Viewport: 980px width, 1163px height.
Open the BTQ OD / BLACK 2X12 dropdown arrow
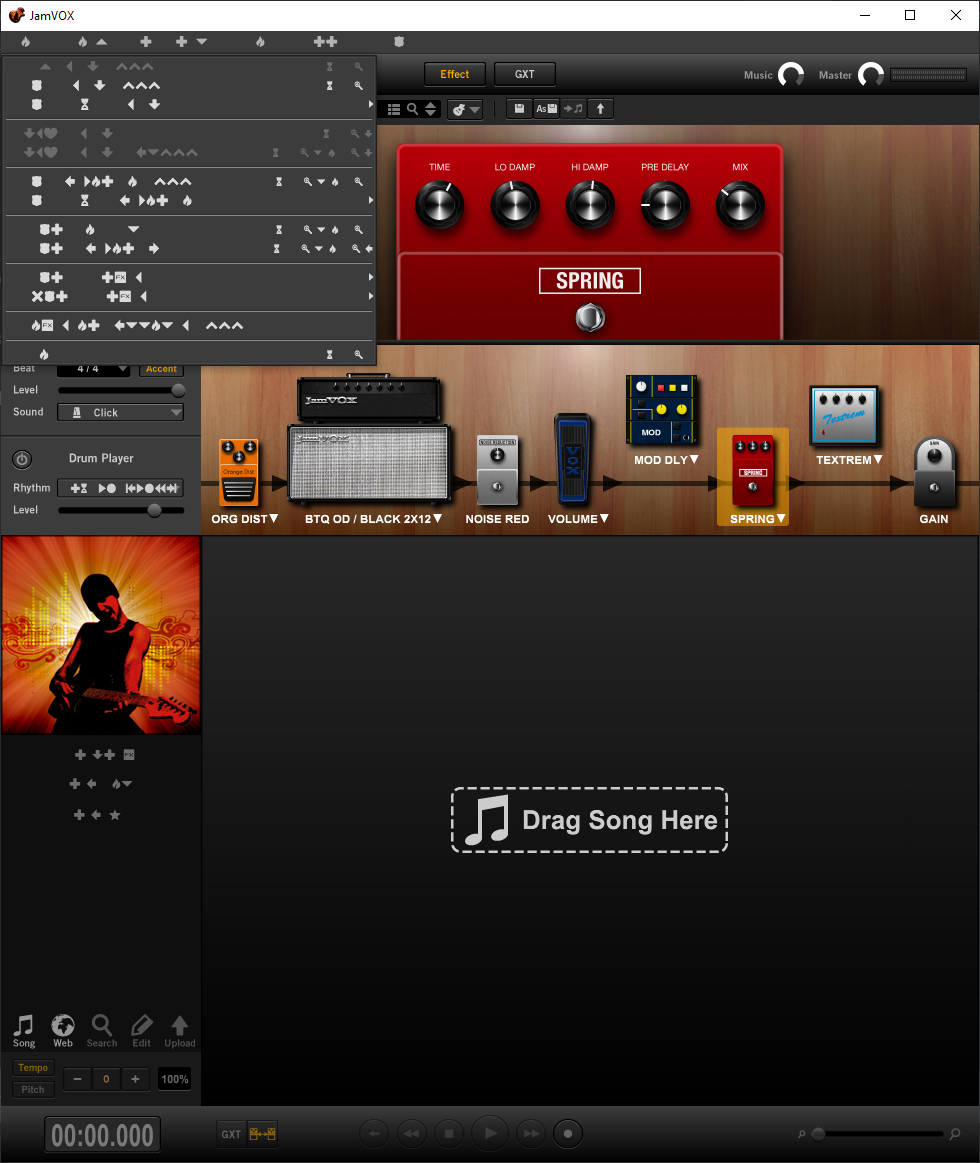pos(438,518)
